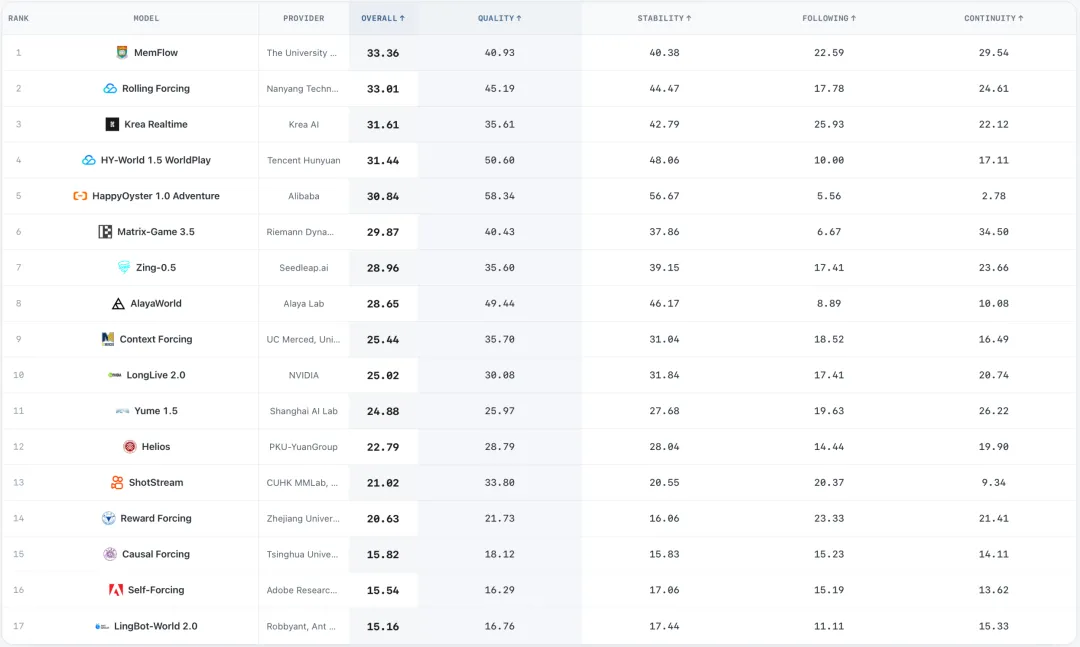Screen dimensions: 1080x647
Task: Open the Krea Realtime model name
Action: 156,124
